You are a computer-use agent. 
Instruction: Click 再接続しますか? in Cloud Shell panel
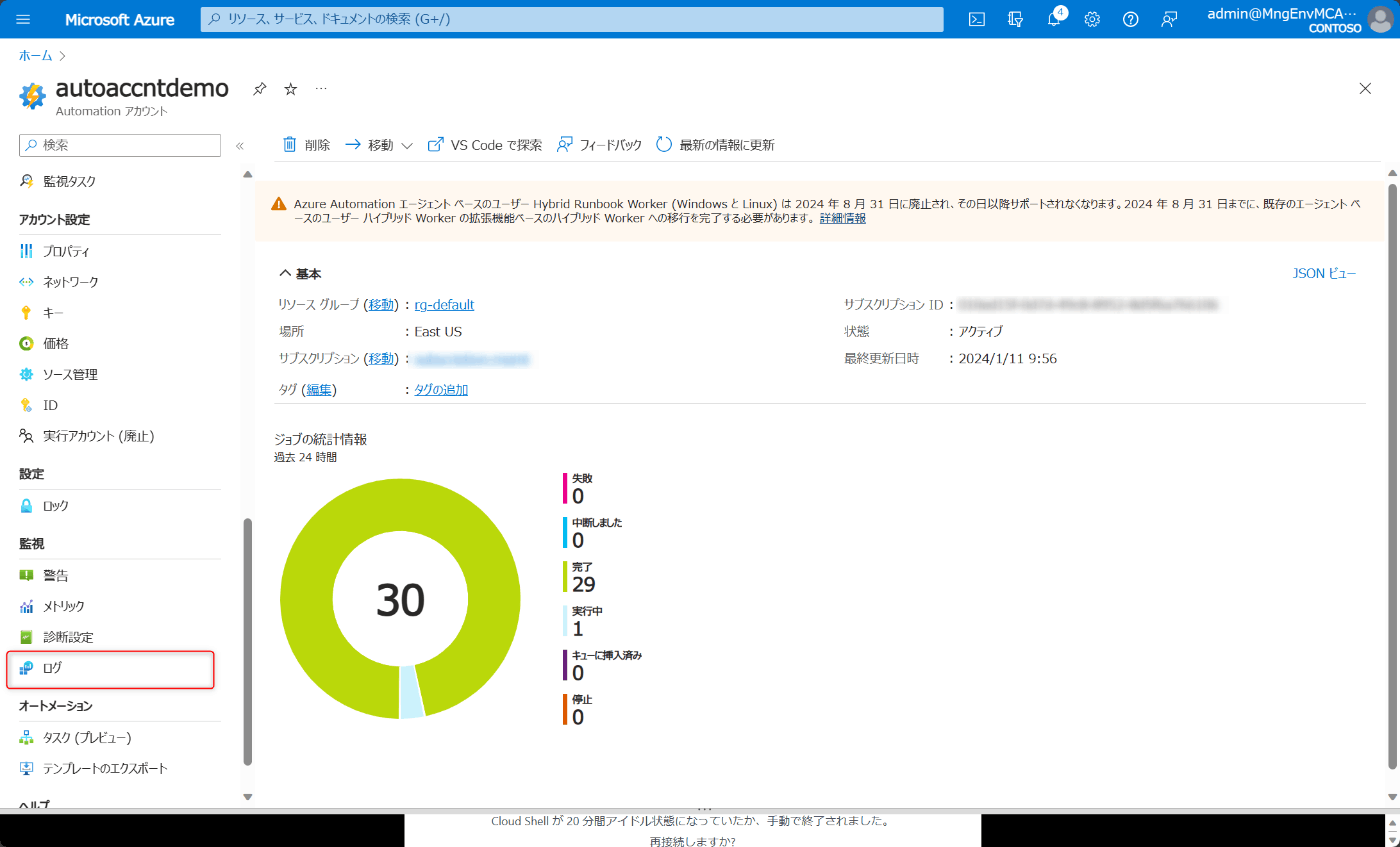(x=692, y=841)
